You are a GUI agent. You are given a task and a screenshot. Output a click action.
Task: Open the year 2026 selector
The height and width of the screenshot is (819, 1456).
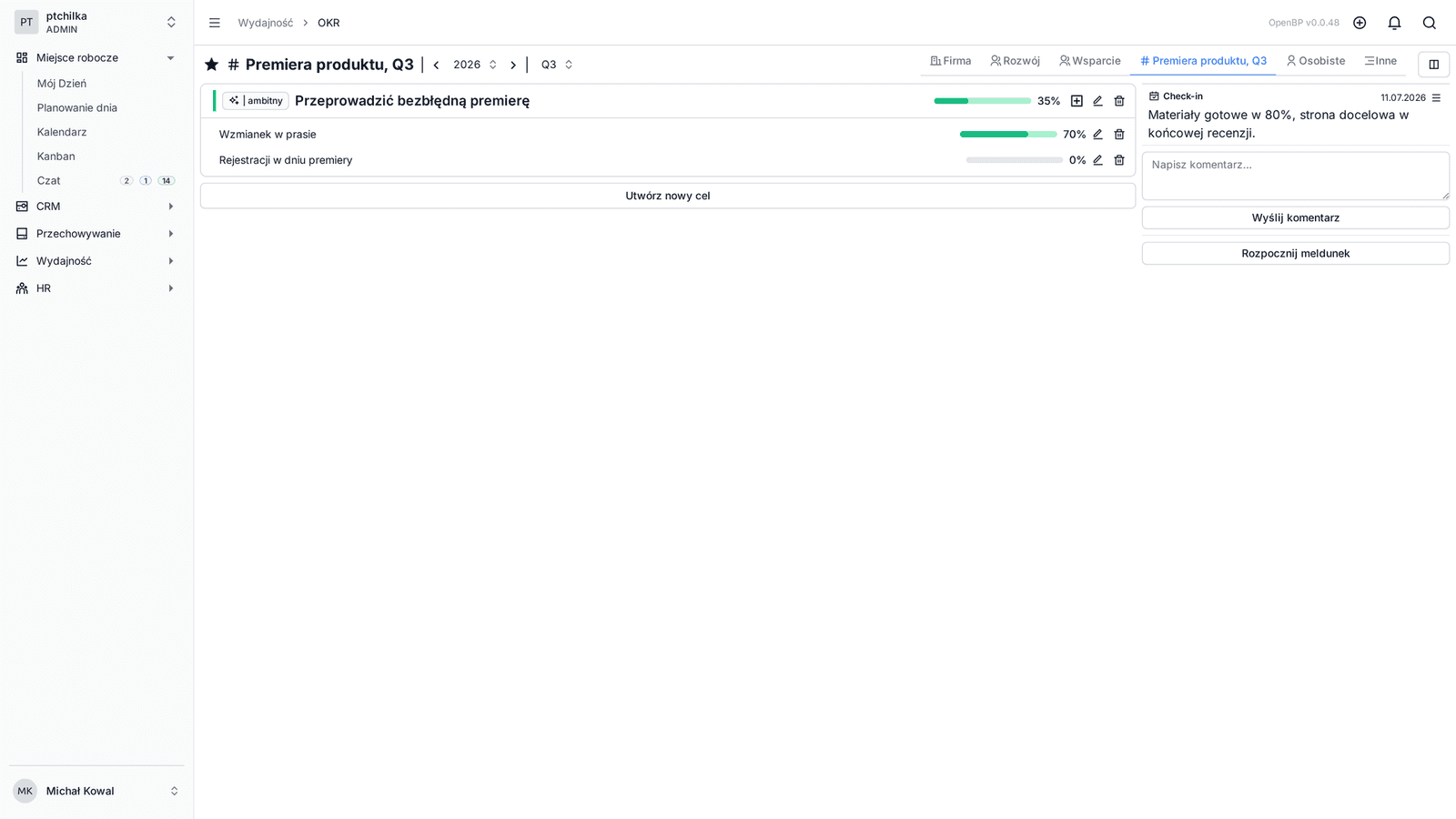pyautogui.click(x=475, y=65)
